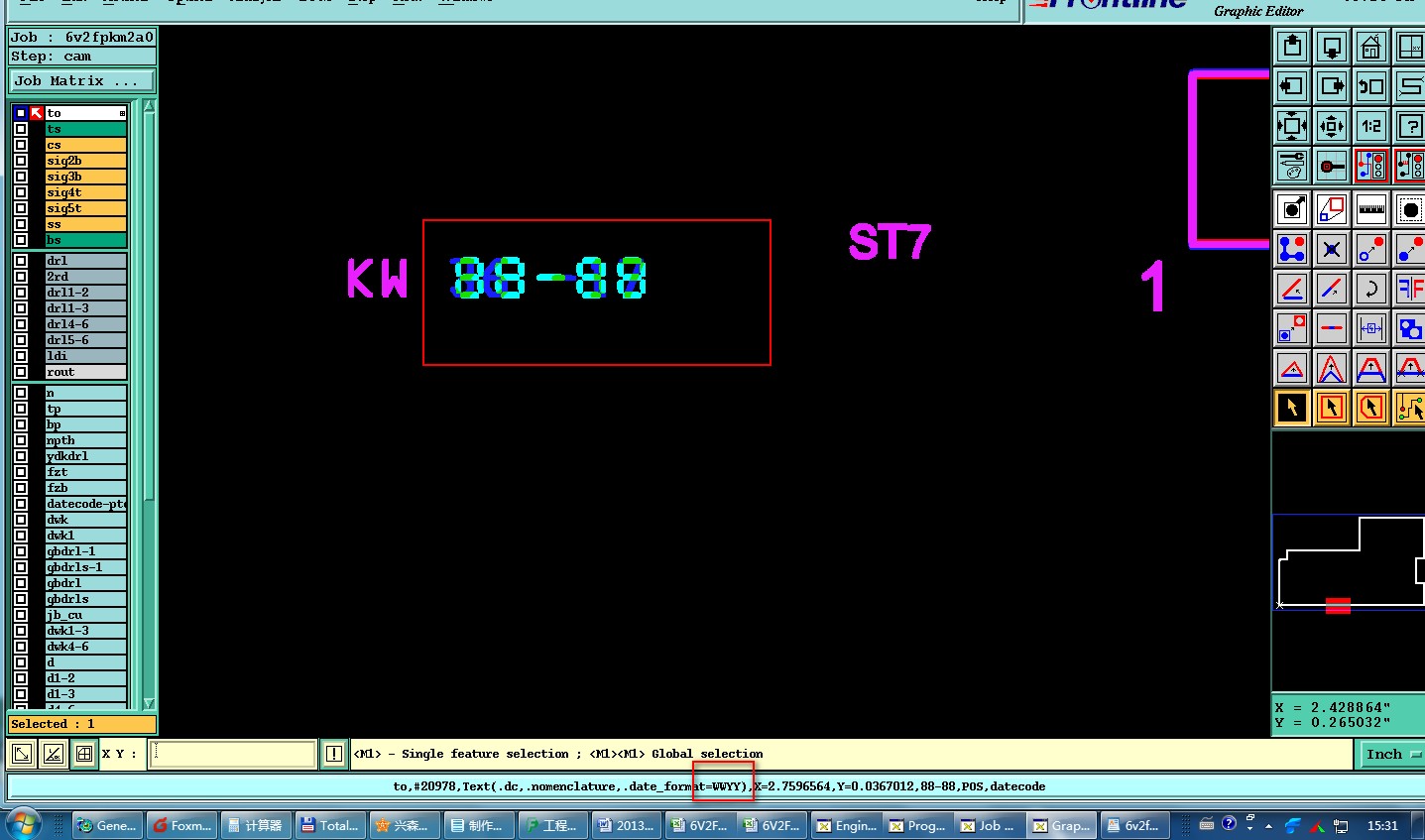
Task: Select the ruler measure tool
Action: 1371,209
